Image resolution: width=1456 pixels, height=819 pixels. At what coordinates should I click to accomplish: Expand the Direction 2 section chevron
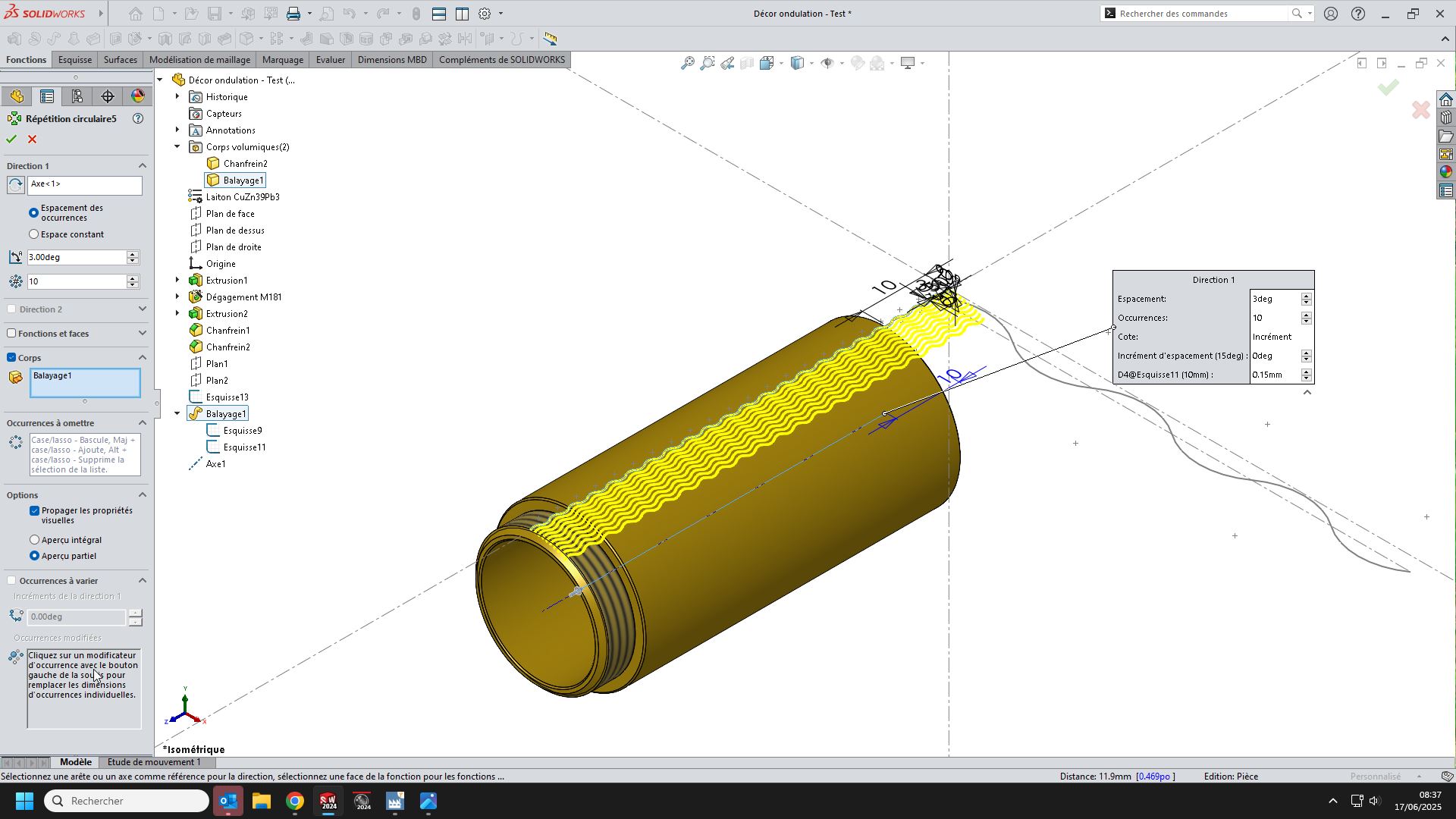[142, 309]
